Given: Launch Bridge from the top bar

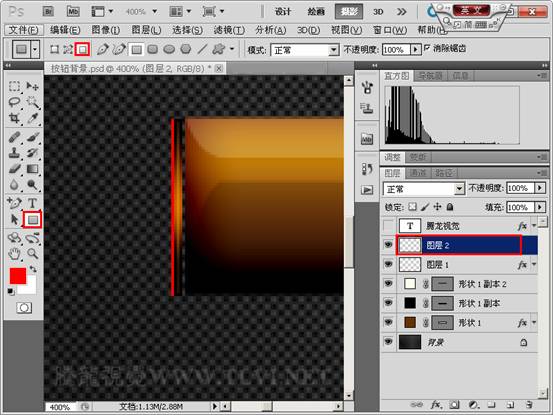Looking at the screenshot, I should click(x=48, y=11).
